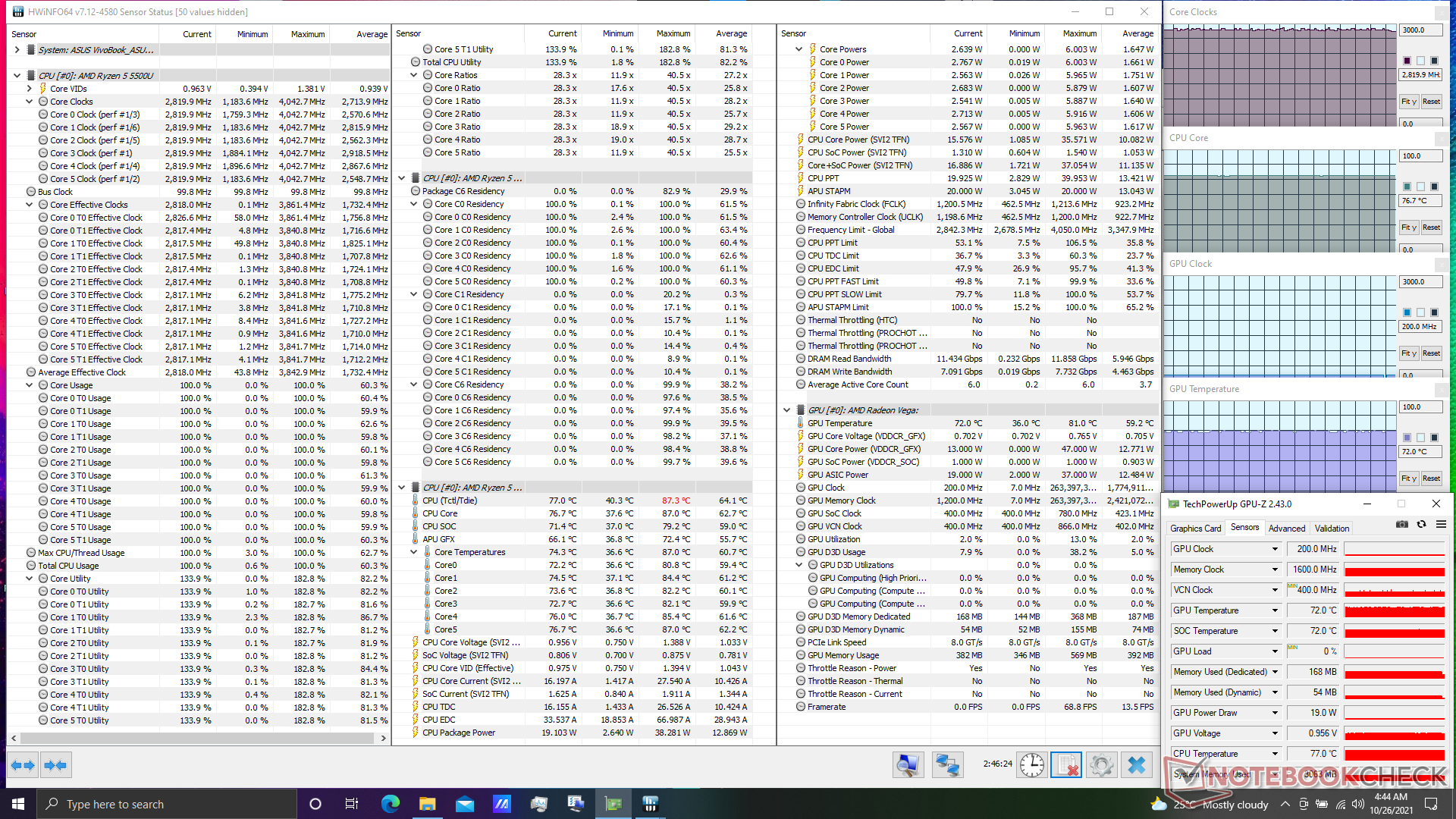Open File Explorer from the taskbar
Screen dimensions: 1456x819
[428, 804]
